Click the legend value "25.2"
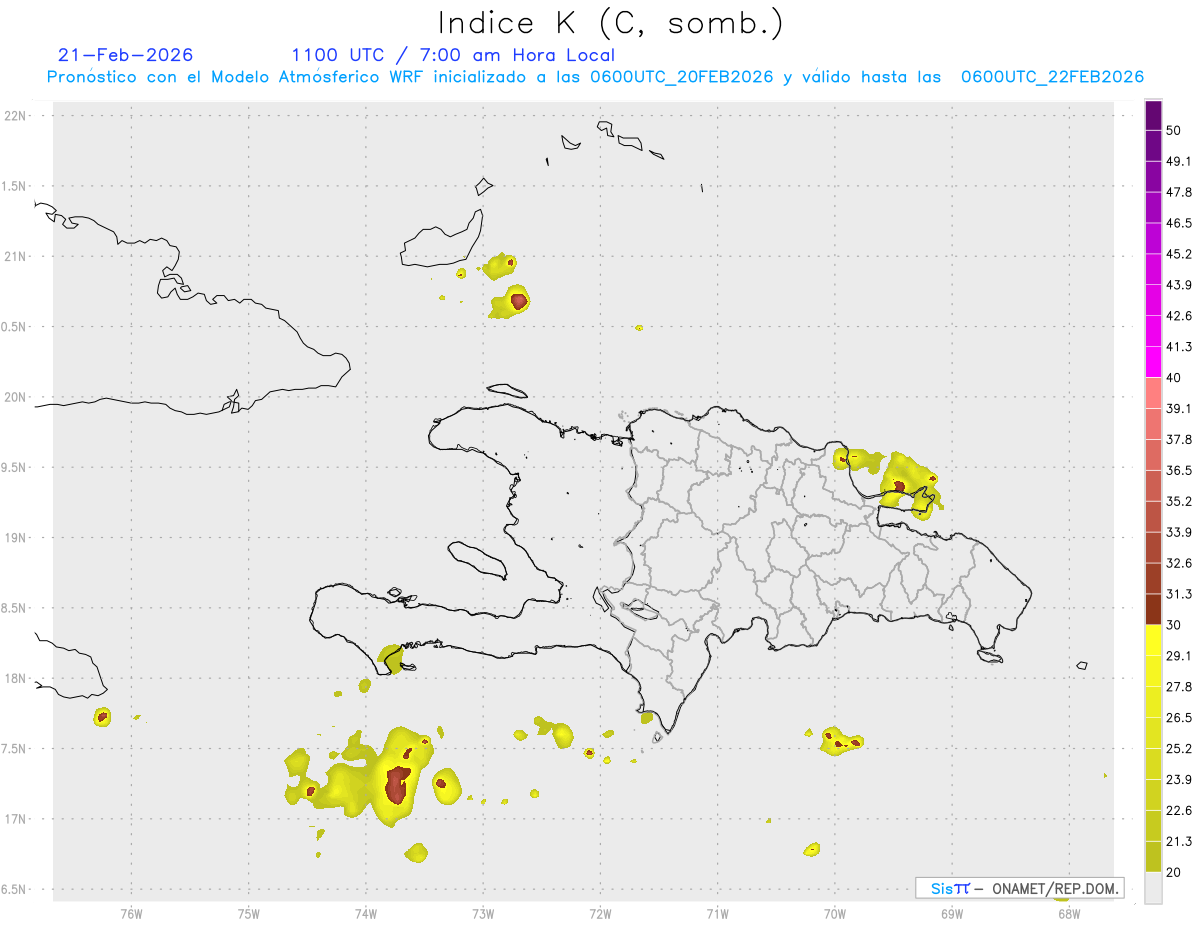 [x=1179, y=749]
